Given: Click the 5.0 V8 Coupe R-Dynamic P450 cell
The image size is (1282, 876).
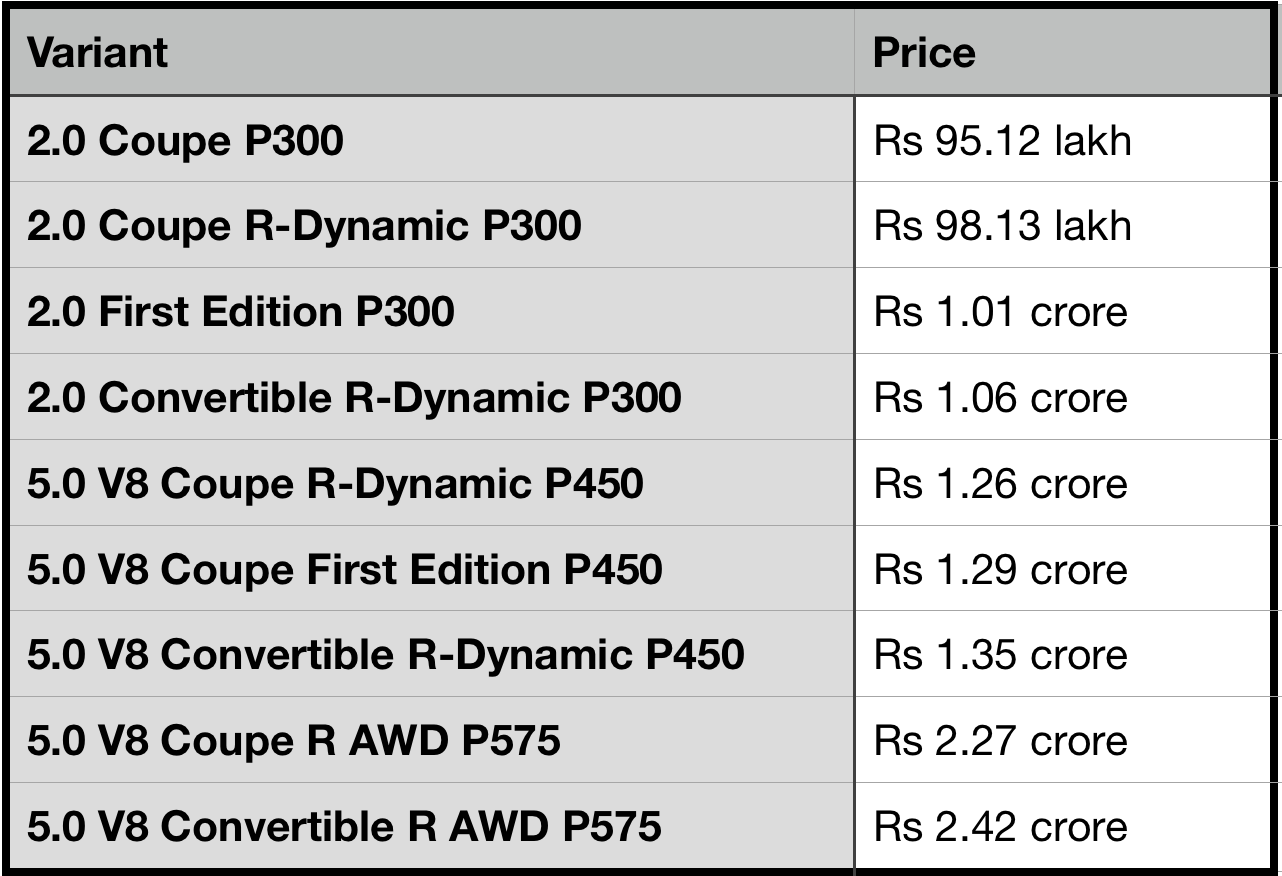Looking at the screenshot, I should click(335, 484).
